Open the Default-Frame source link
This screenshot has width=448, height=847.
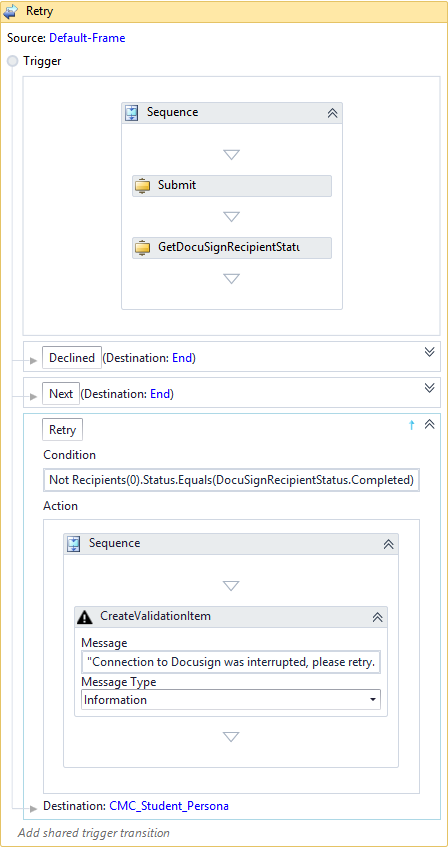click(x=87, y=38)
